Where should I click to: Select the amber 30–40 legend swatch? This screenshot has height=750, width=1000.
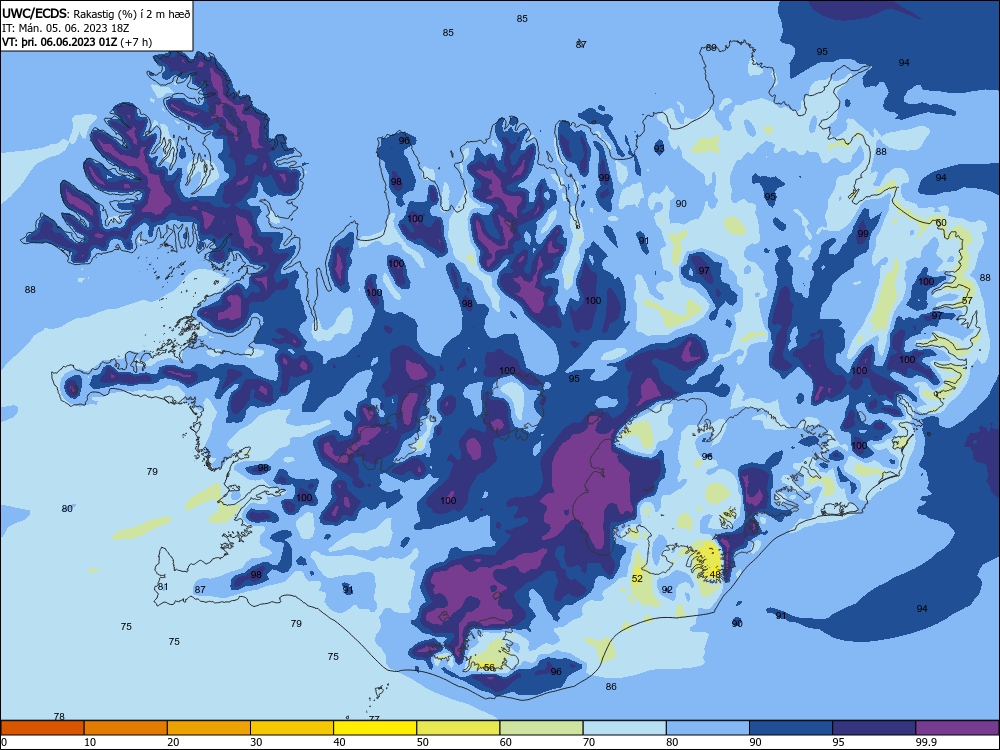[292, 728]
